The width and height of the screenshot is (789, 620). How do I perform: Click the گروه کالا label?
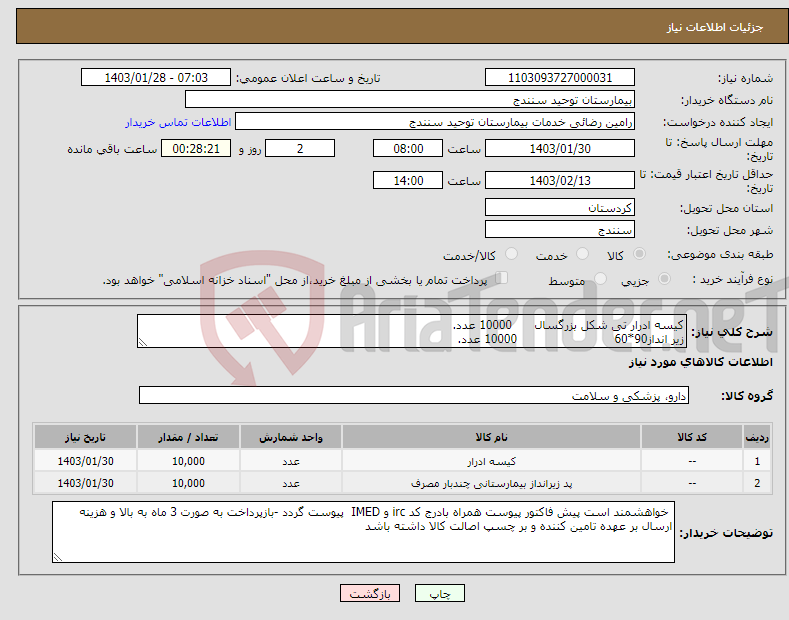[x=747, y=396]
